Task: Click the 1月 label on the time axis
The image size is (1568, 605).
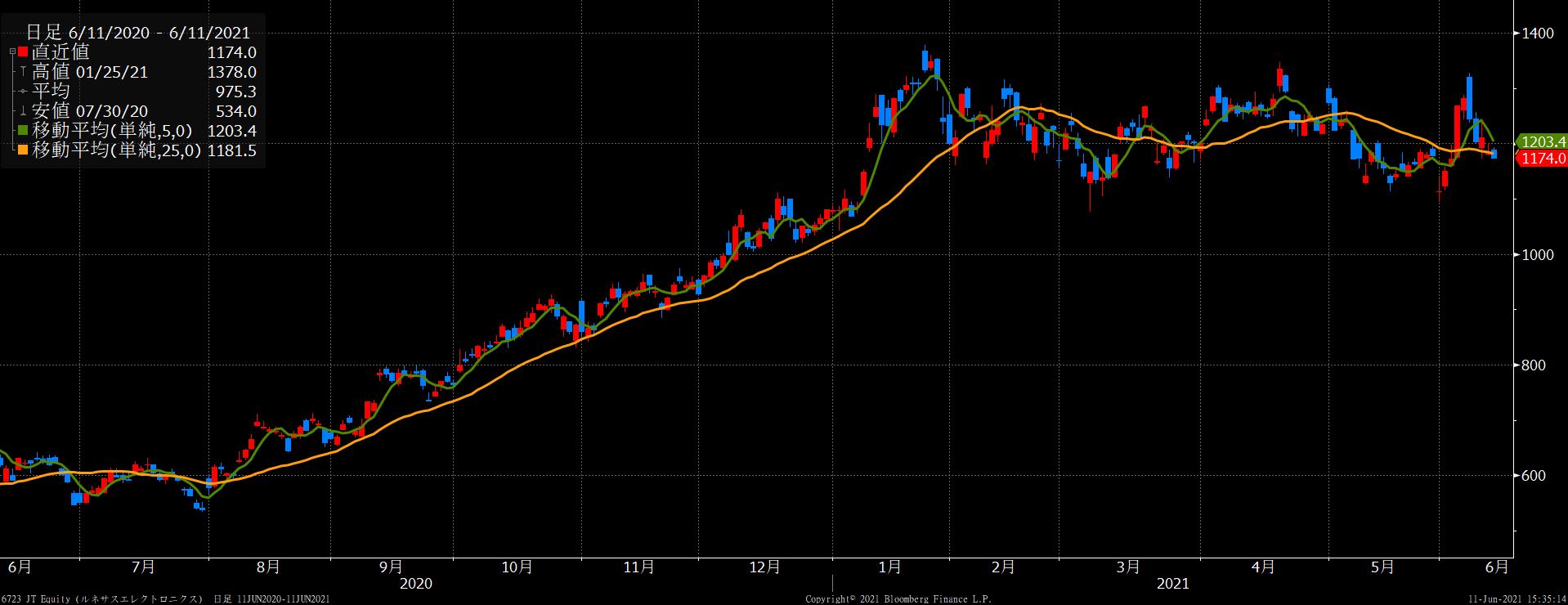Action: pos(889,567)
